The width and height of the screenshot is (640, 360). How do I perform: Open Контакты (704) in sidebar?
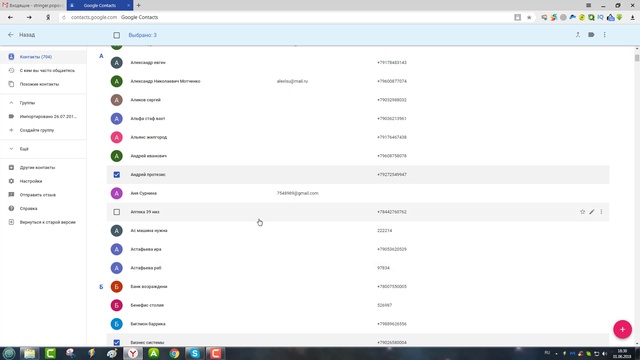coord(43,57)
